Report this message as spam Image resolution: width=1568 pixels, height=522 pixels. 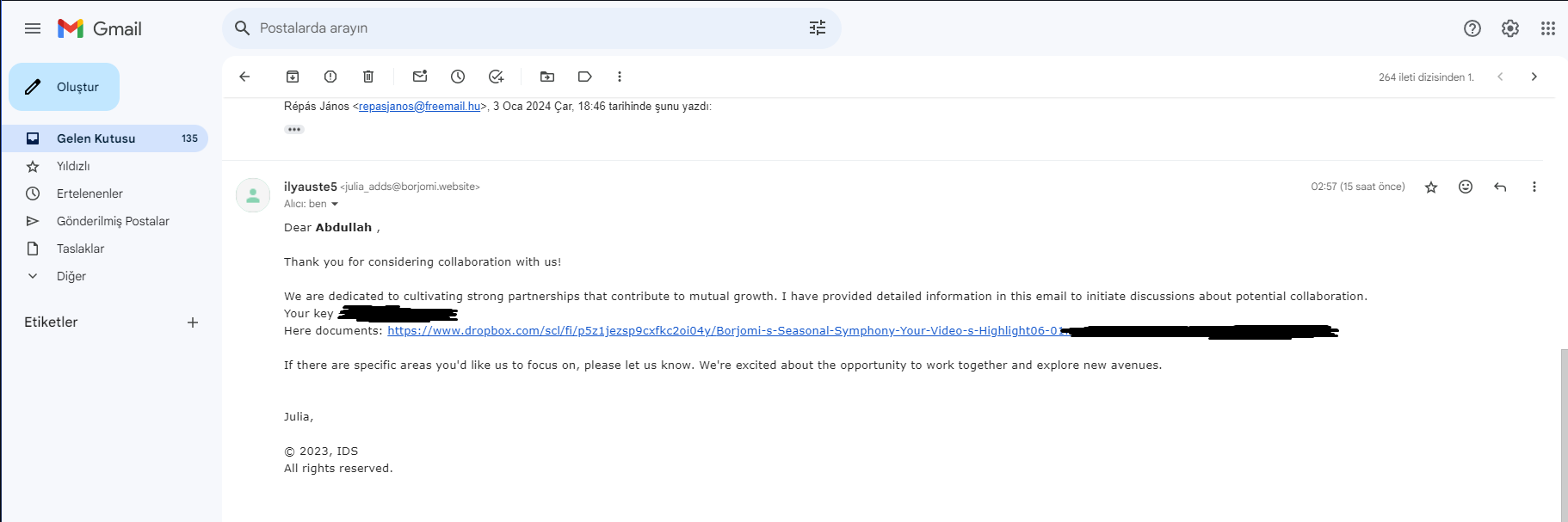click(330, 77)
